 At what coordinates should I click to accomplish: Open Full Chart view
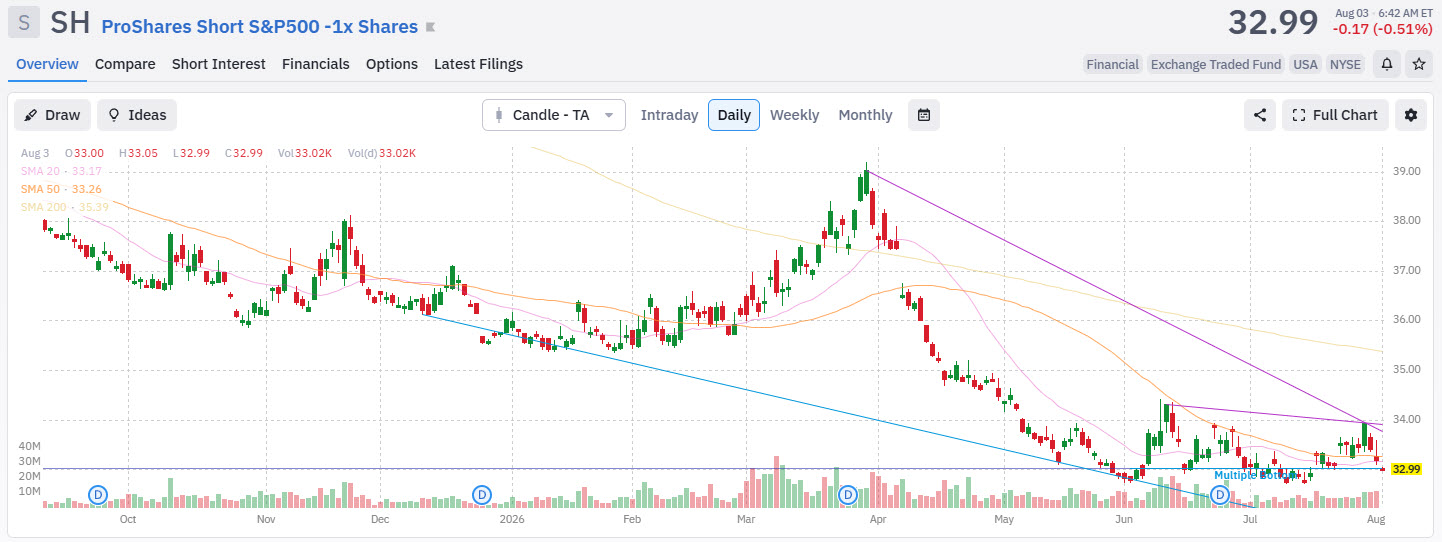tap(1335, 115)
